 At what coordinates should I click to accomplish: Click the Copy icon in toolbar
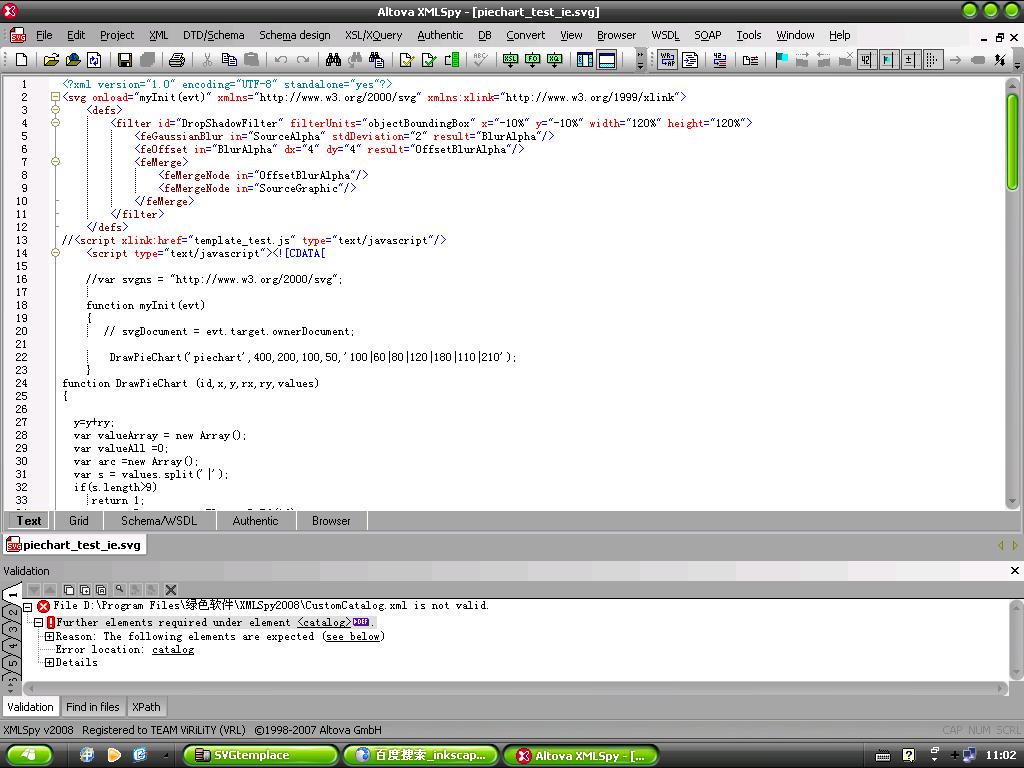(x=229, y=60)
